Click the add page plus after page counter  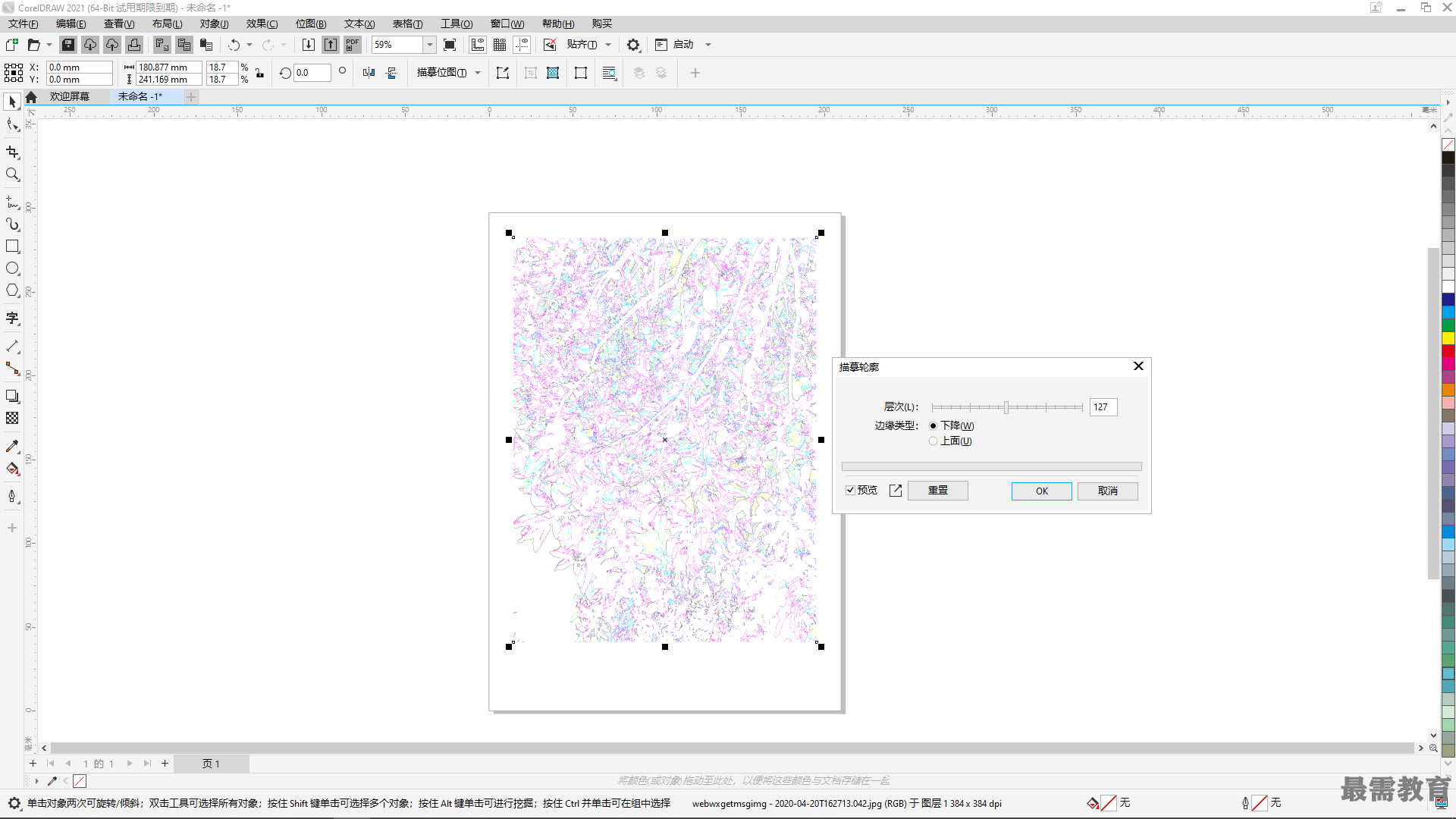coord(165,764)
